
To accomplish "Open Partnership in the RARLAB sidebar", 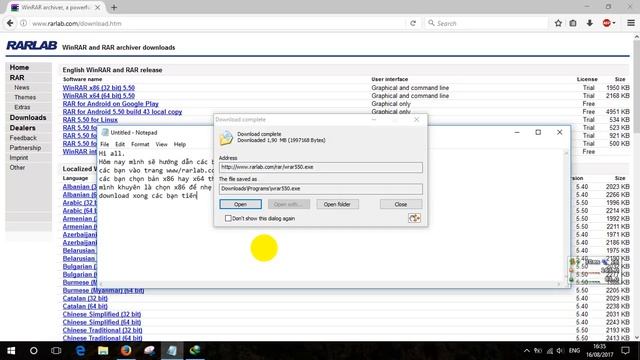I will (x=25, y=148).
